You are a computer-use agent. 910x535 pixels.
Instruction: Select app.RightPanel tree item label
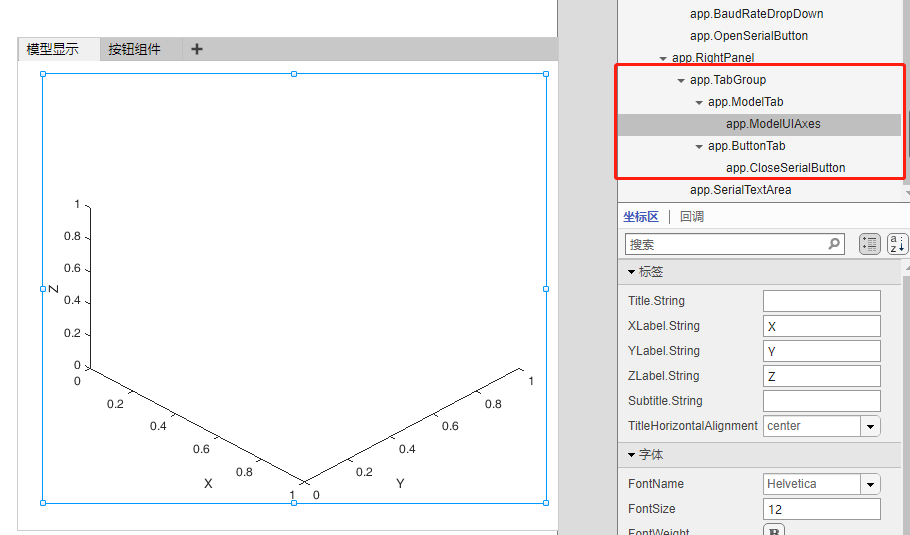tap(713, 58)
